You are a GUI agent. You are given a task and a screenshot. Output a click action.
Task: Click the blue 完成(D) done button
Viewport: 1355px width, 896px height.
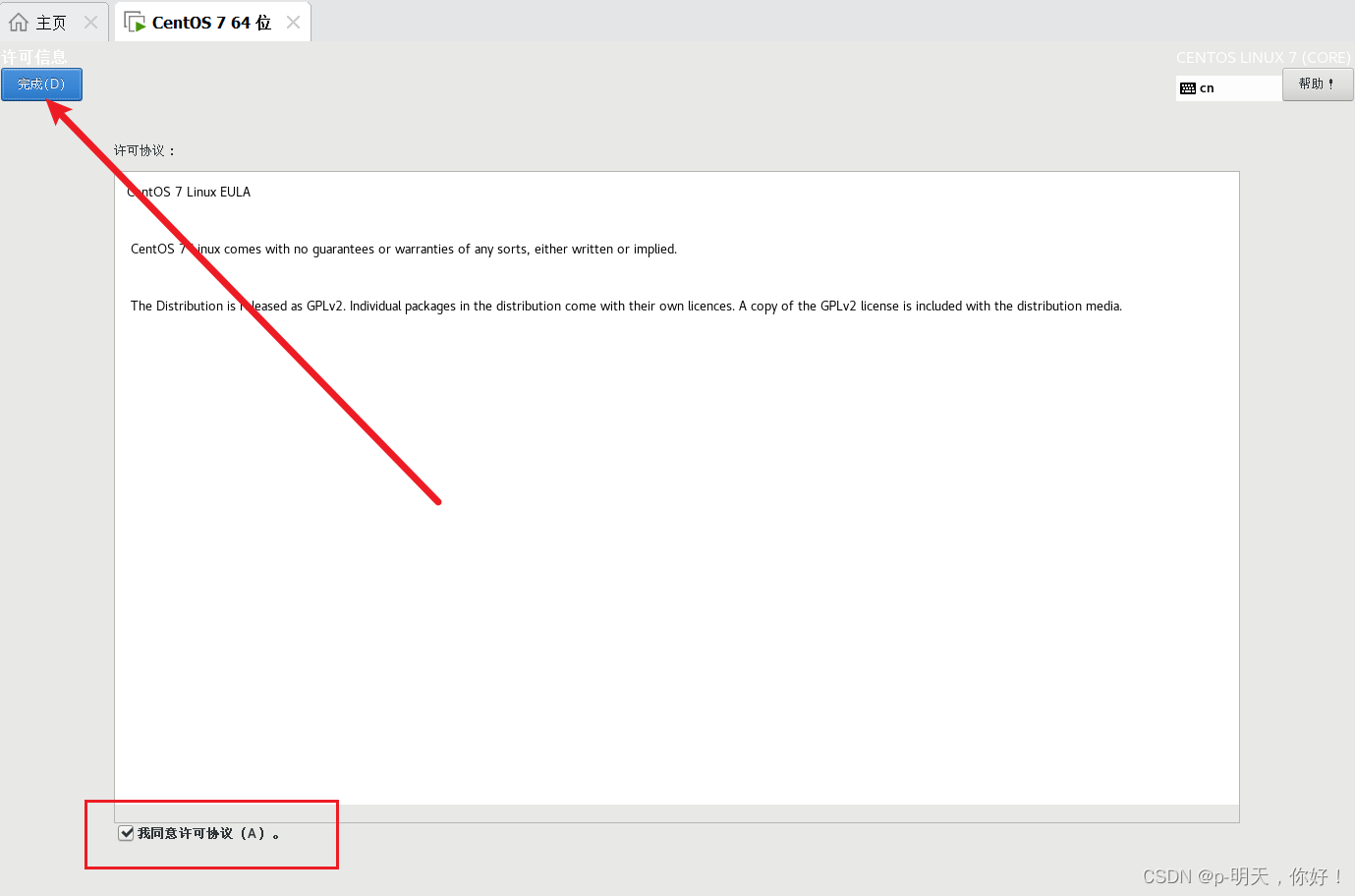[x=41, y=84]
